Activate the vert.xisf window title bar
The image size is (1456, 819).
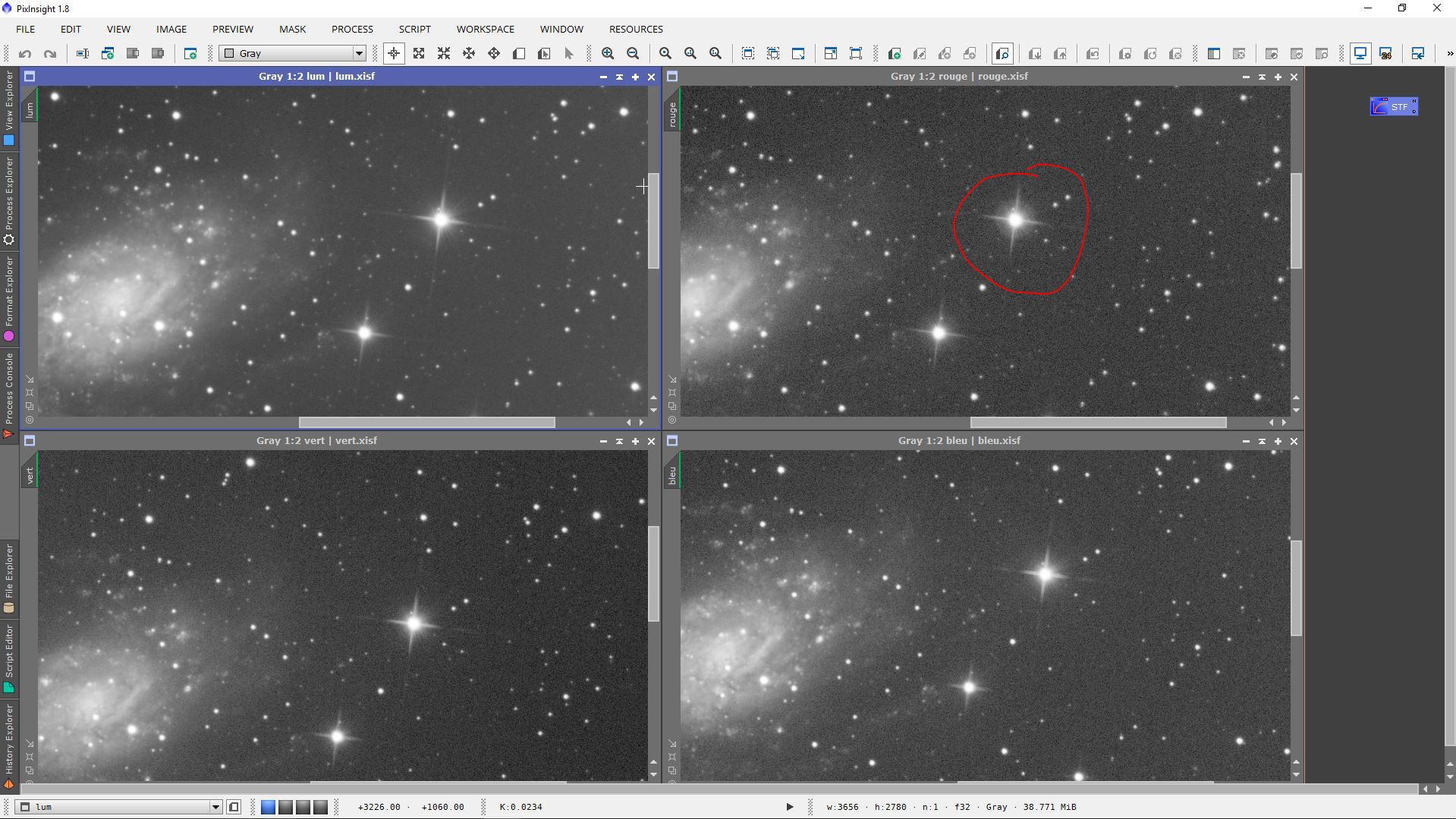tap(316, 440)
